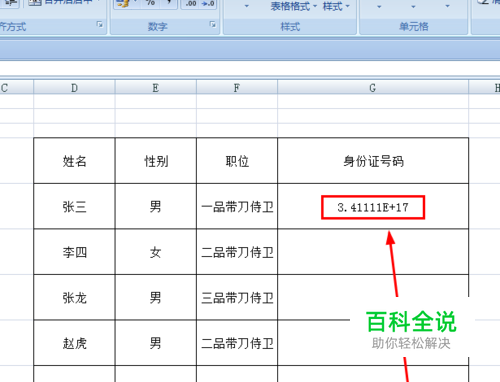The image size is (500, 382).
Task: Select column F header
Action: [237, 88]
